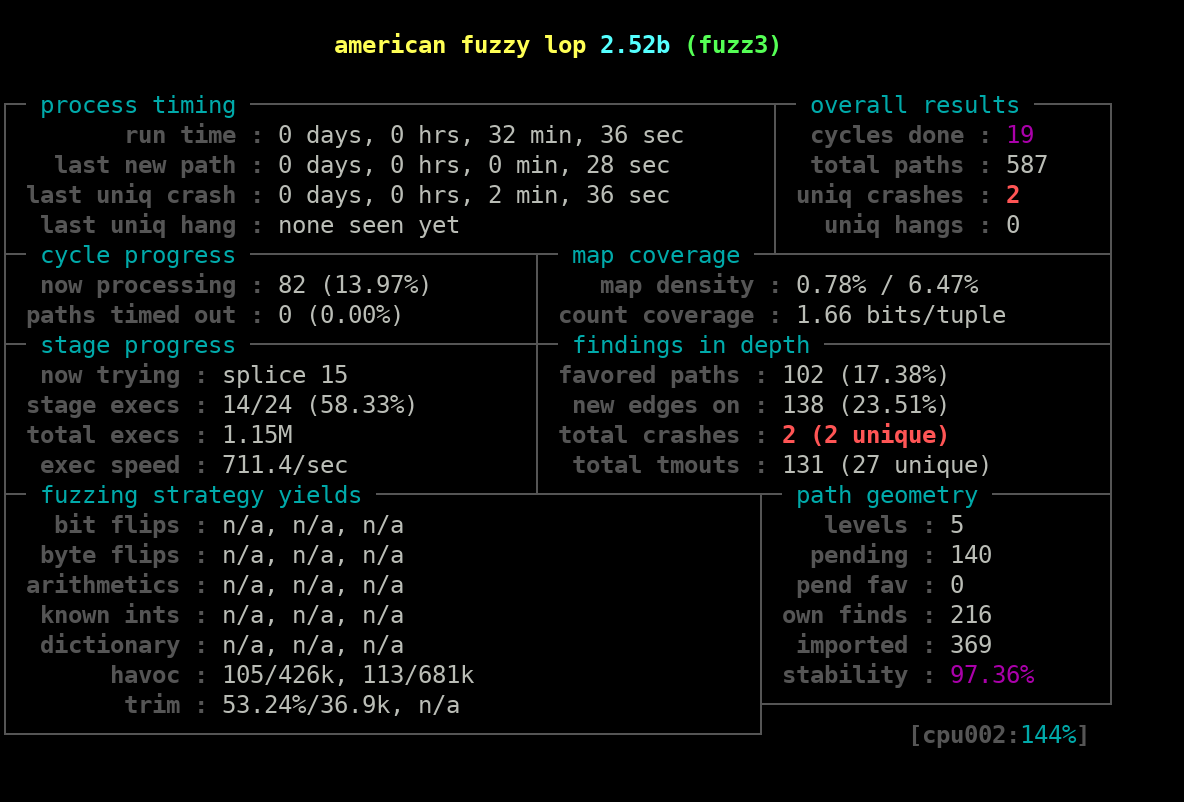Click 'none seen yet' for last uniq hang
Image resolution: width=1184 pixels, height=802 pixels.
tap(368, 225)
